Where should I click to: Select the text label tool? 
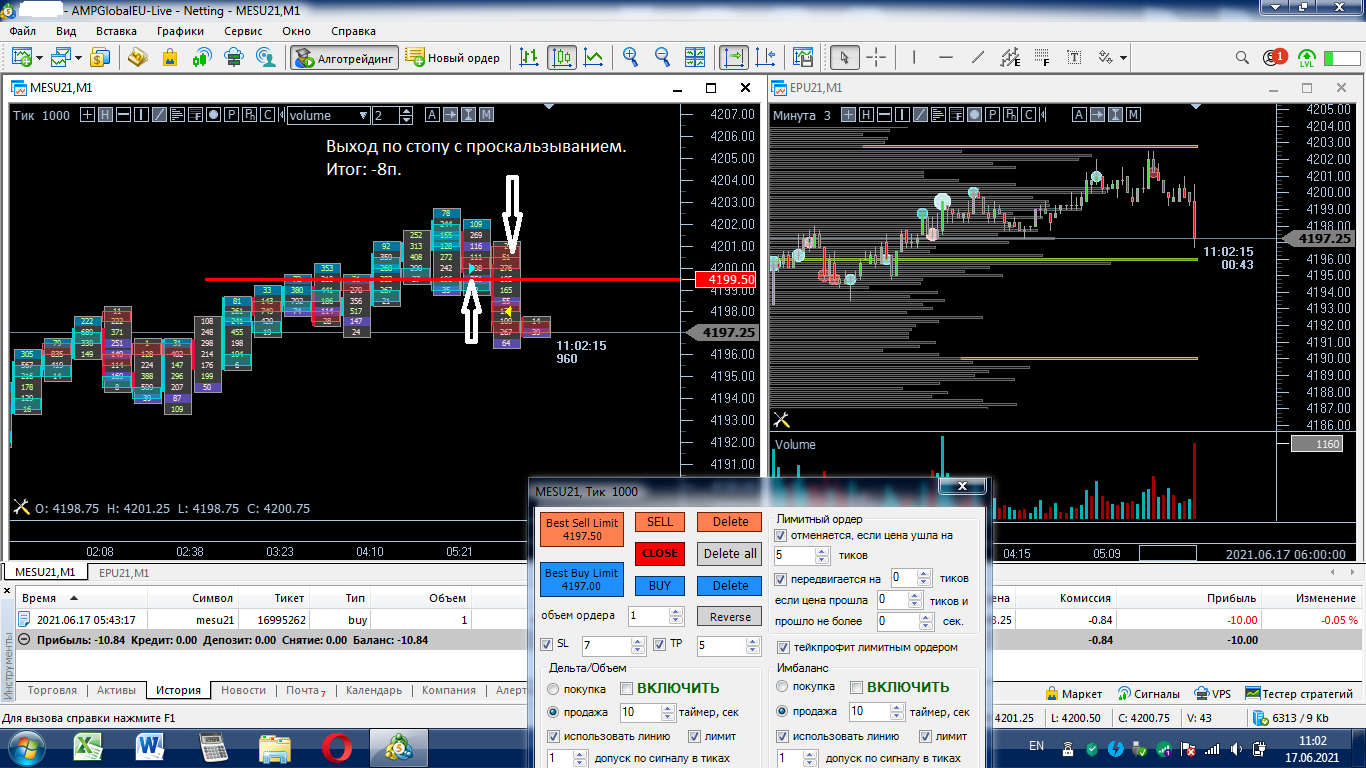click(x=1075, y=57)
